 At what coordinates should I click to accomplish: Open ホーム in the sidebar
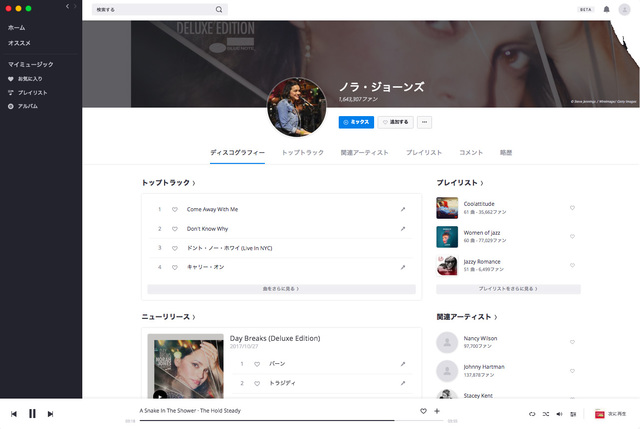point(17,28)
